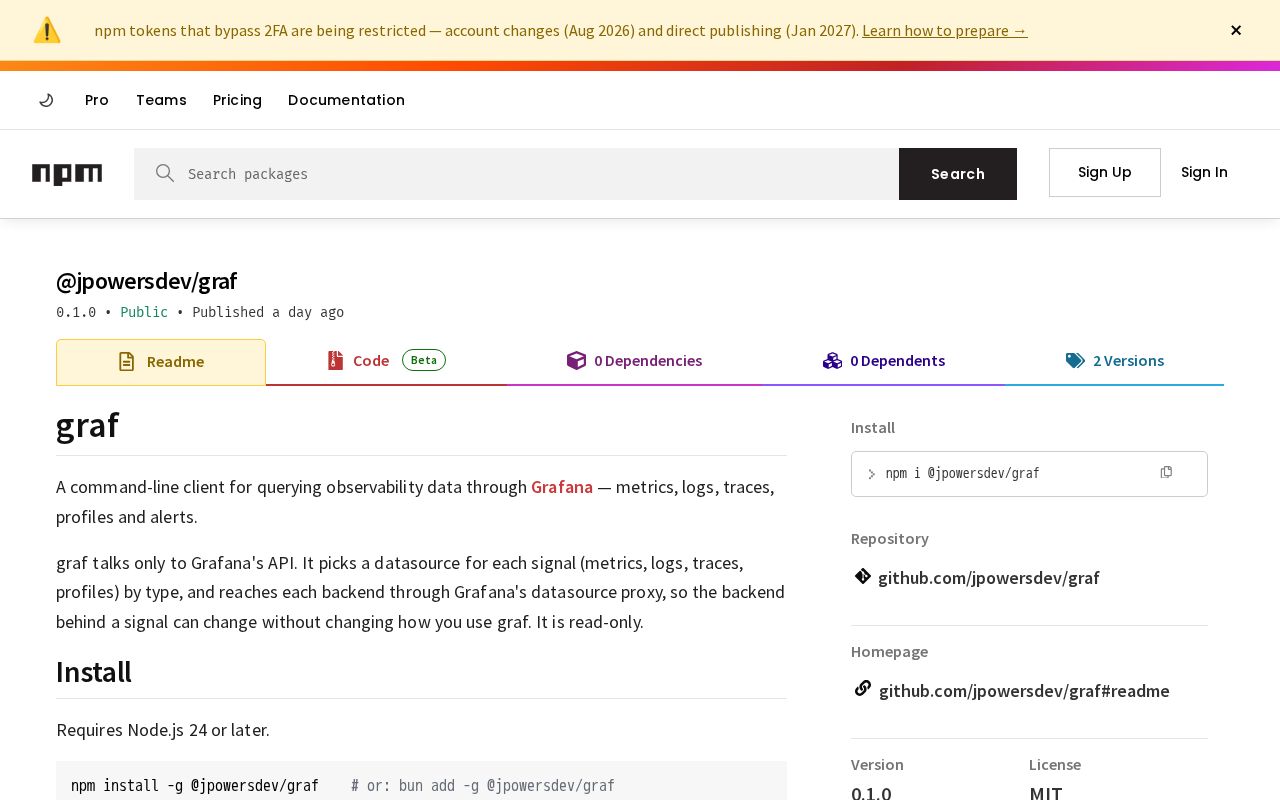Click the 'Repository' sidebar label

[890, 538]
